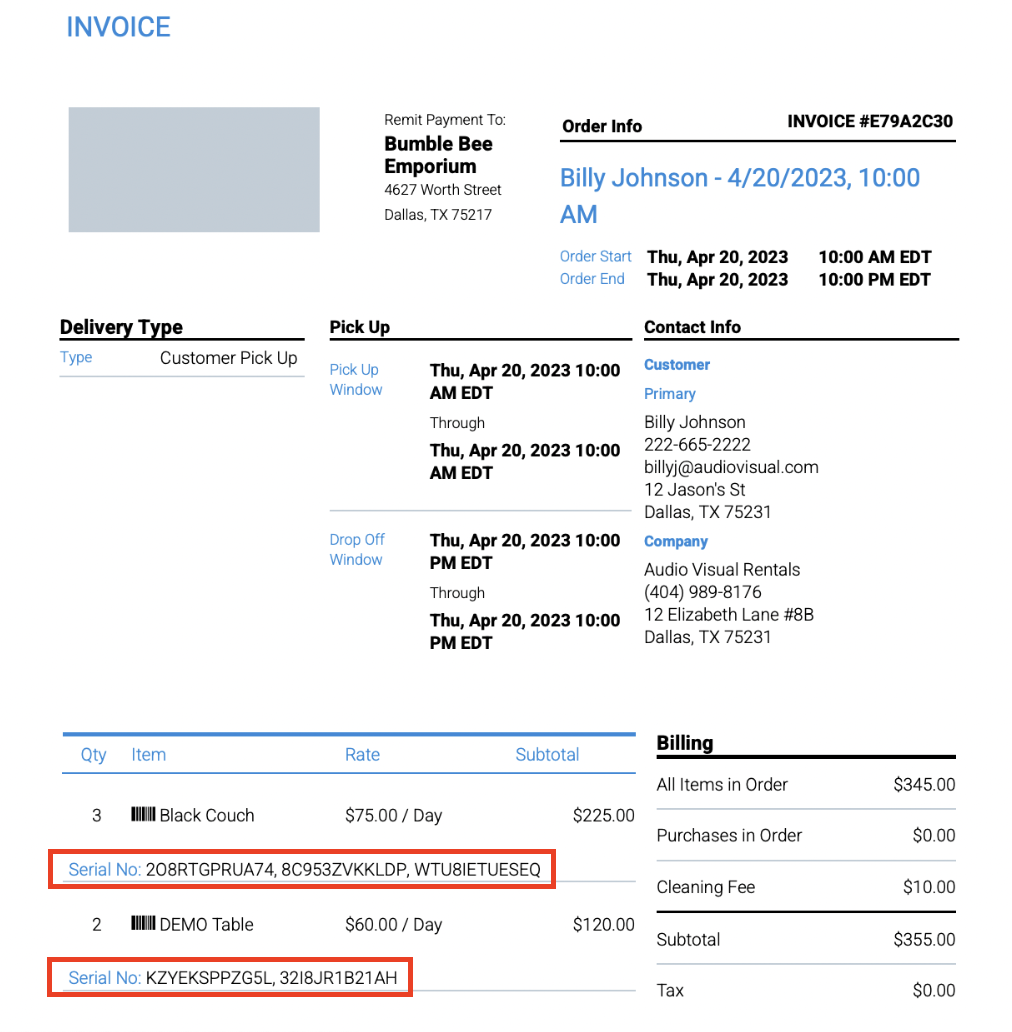Click the Cleaning Fee line item
The width and height of the screenshot is (1012, 1032).
coord(706,887)
